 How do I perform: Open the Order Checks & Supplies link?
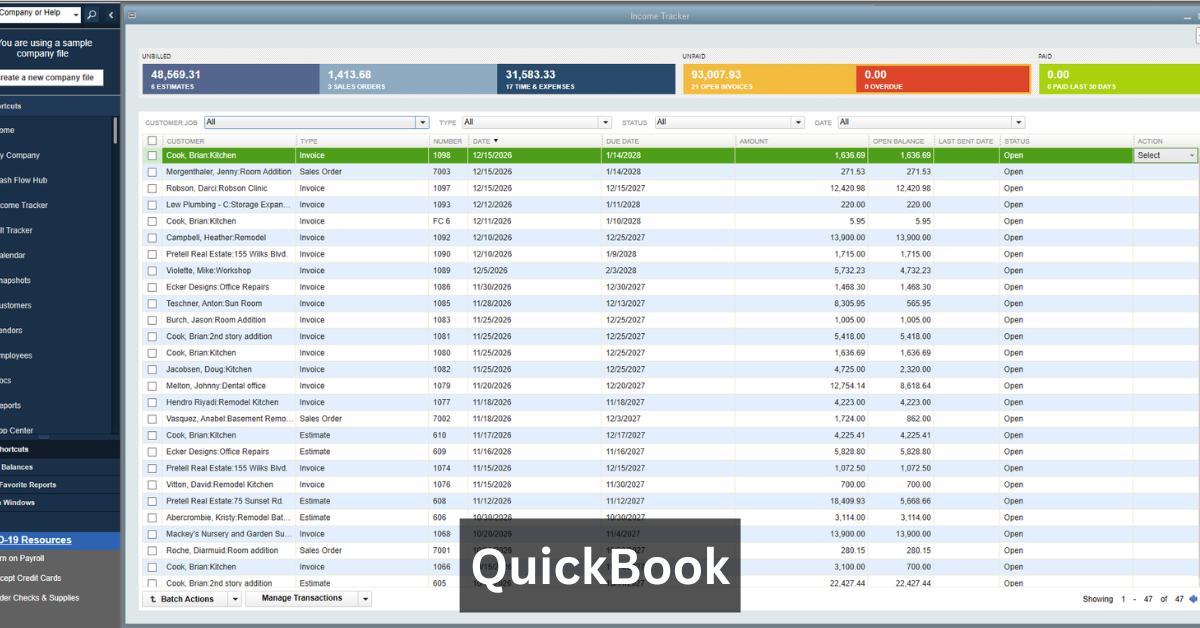coord(40,598)
